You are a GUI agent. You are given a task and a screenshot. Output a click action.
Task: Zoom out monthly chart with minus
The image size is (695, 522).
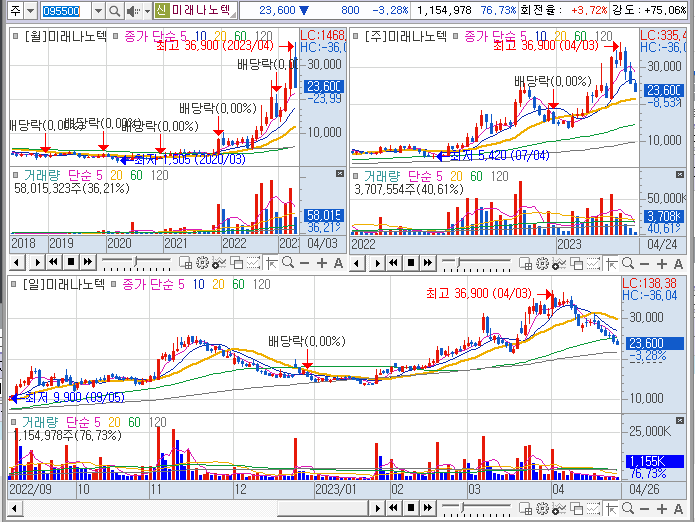click(x=305, y=263)
